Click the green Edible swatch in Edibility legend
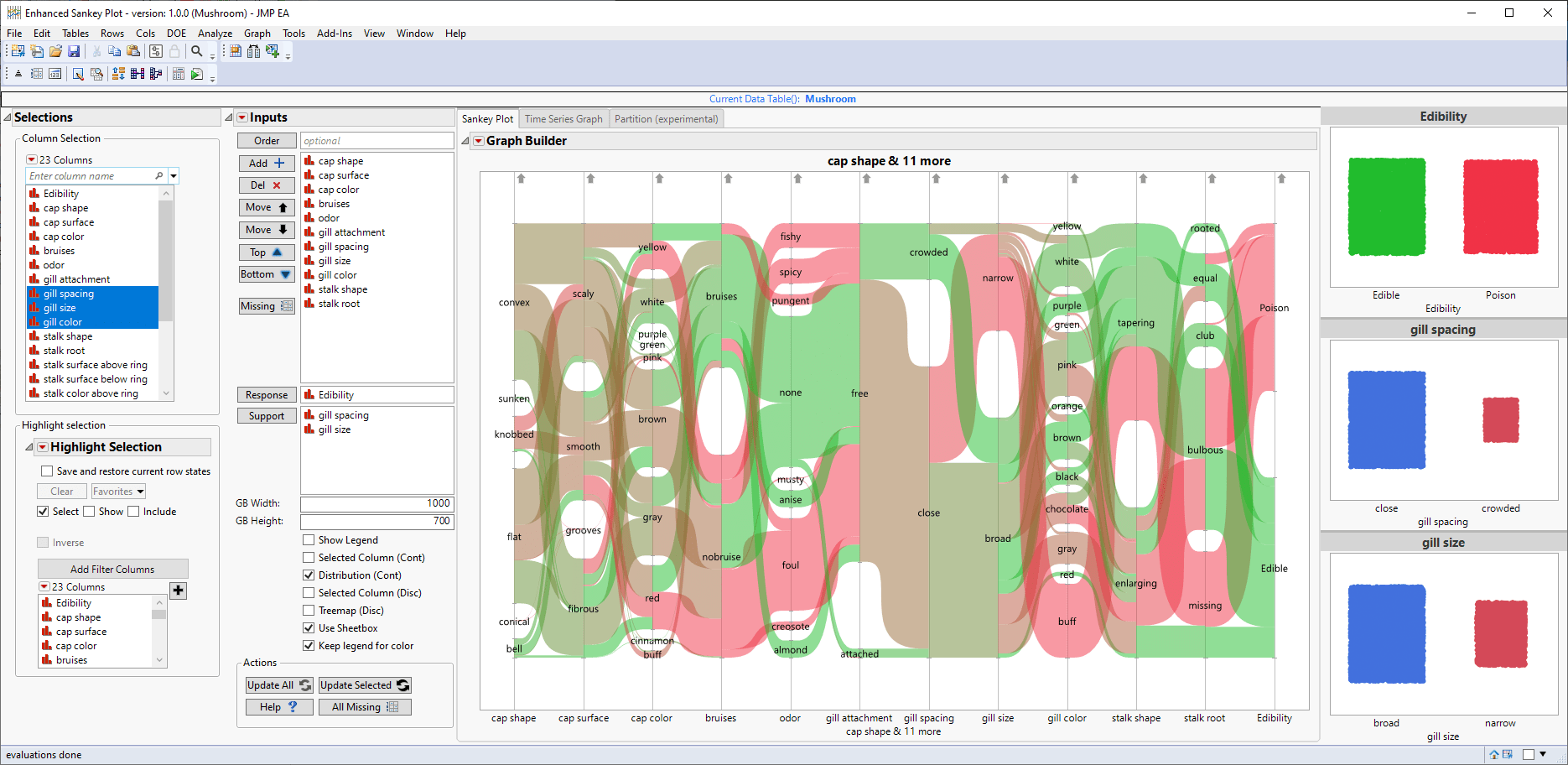This screenshot has width=1568, height=765. pyautogui.click(x=1385, y=206)
